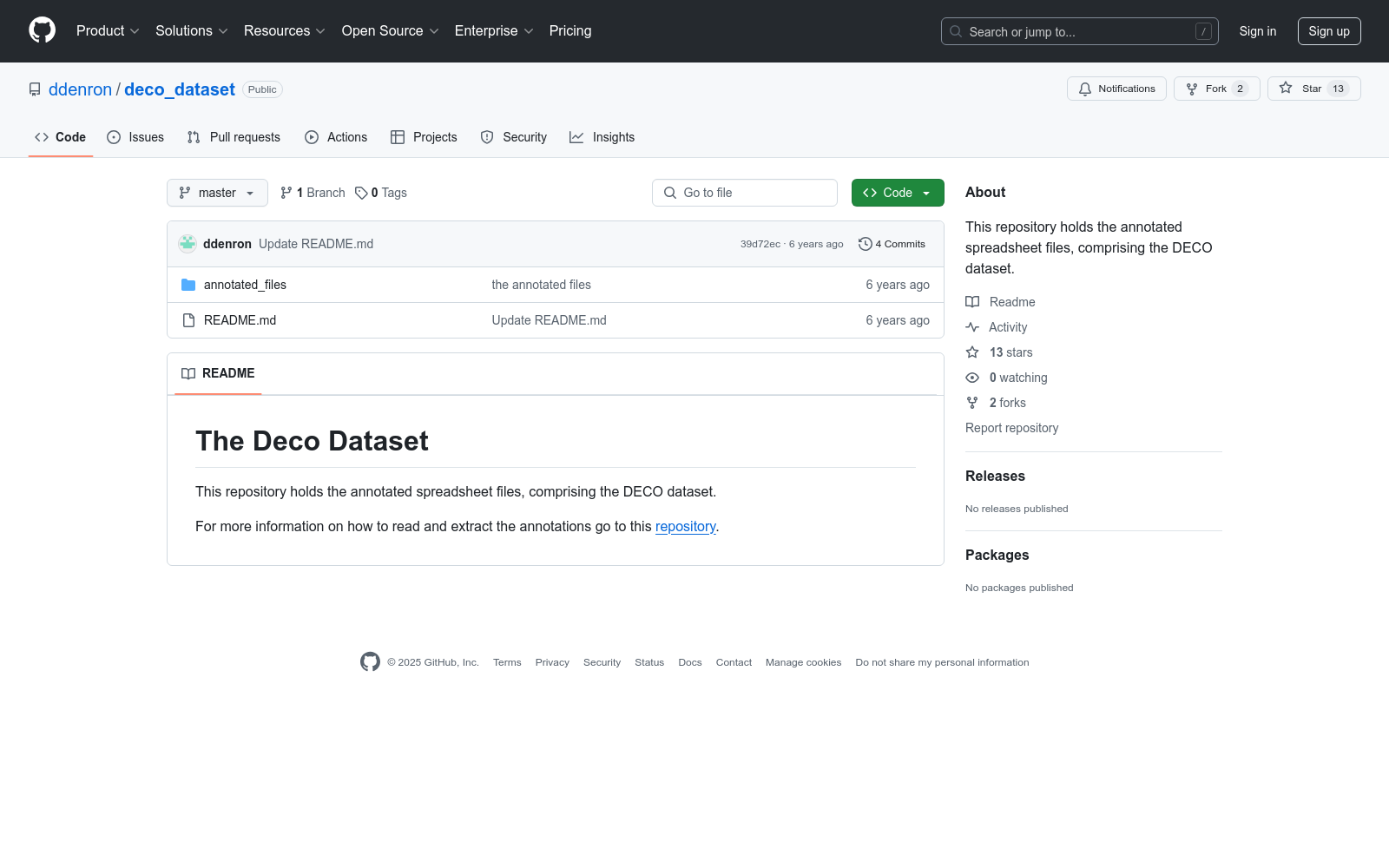The image size is (1389, 868).
Task: Star the deco_dataset repository
Action: (x=1314, y=89)
